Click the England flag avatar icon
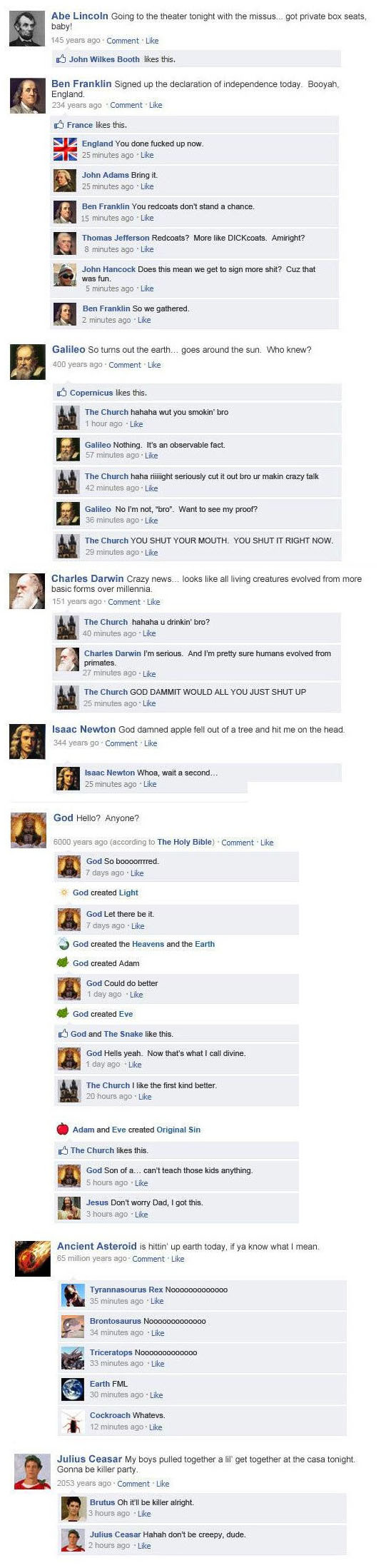The height and width of the screenshot is (1568, 381). (66, 149)
